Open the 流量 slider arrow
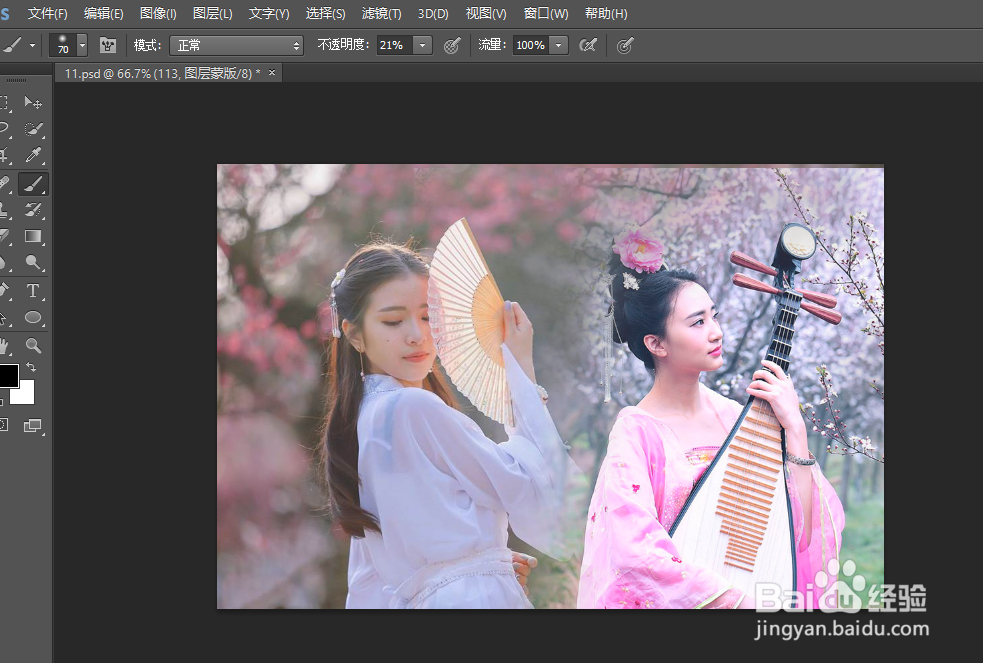This screenshot has height=663, width=983. pyautogui.click(x=558, y=45)
